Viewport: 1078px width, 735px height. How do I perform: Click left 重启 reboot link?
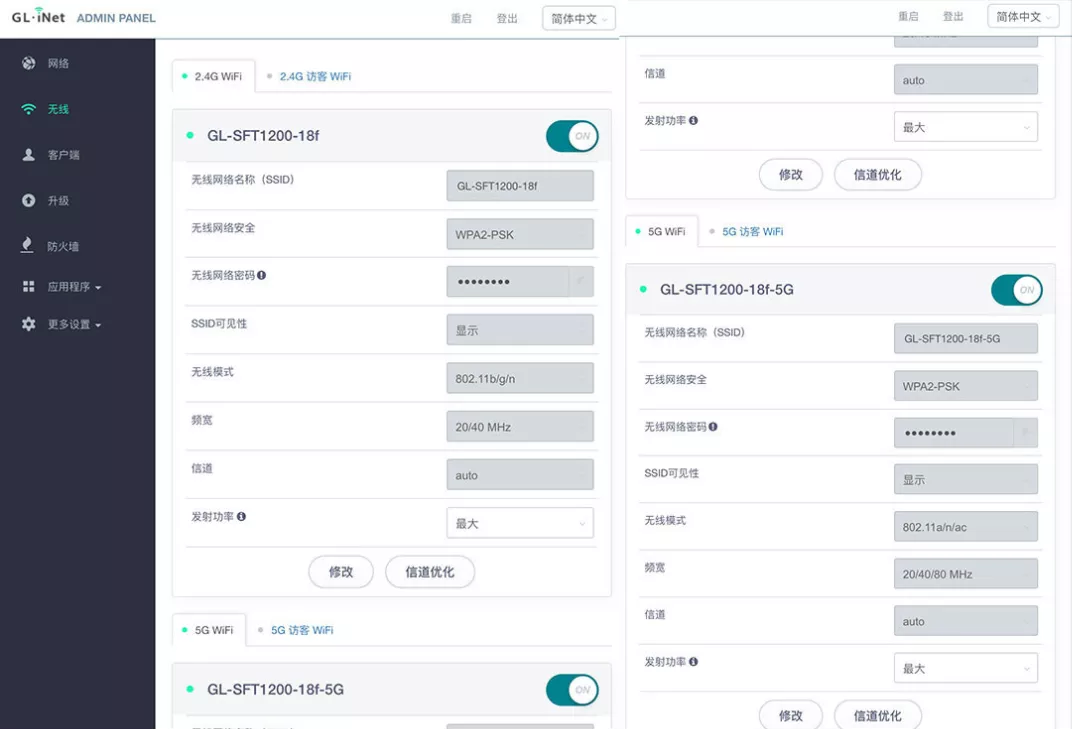pos(461,19)
